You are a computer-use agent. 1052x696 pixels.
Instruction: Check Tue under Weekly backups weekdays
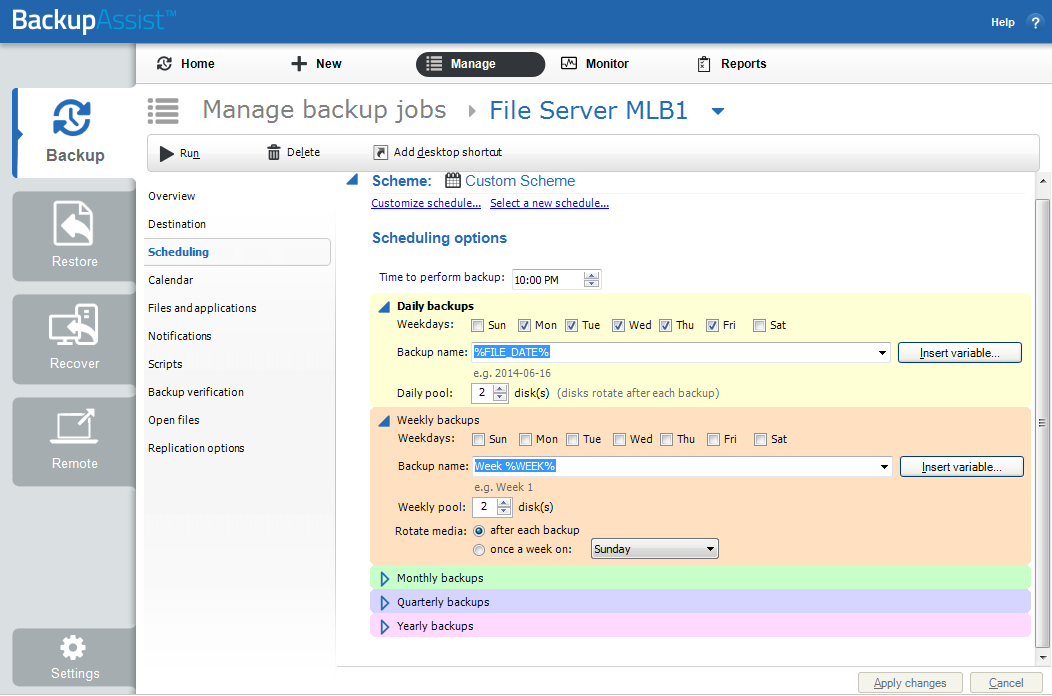(x=572, y=440)
